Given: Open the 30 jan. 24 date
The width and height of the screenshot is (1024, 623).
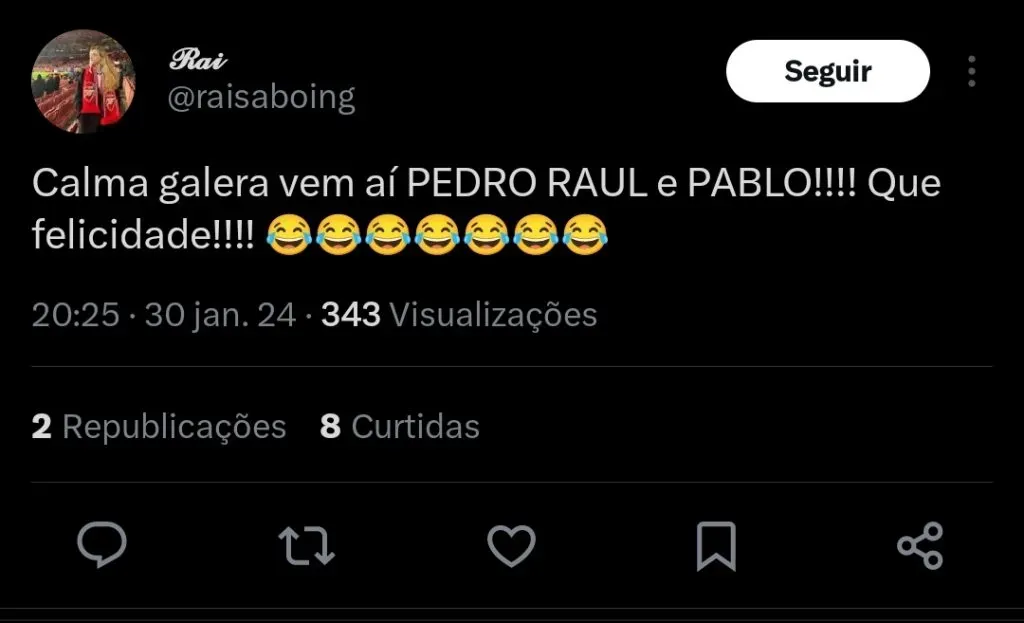Looking at the screenshot, I should click(x=220, y=315).
